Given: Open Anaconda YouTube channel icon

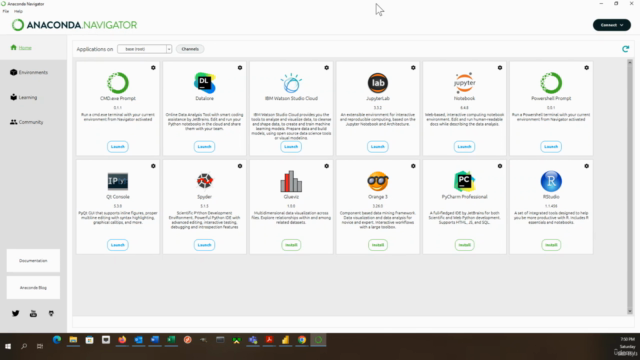Looking at the screenshot, I should [x=33, y=313].
